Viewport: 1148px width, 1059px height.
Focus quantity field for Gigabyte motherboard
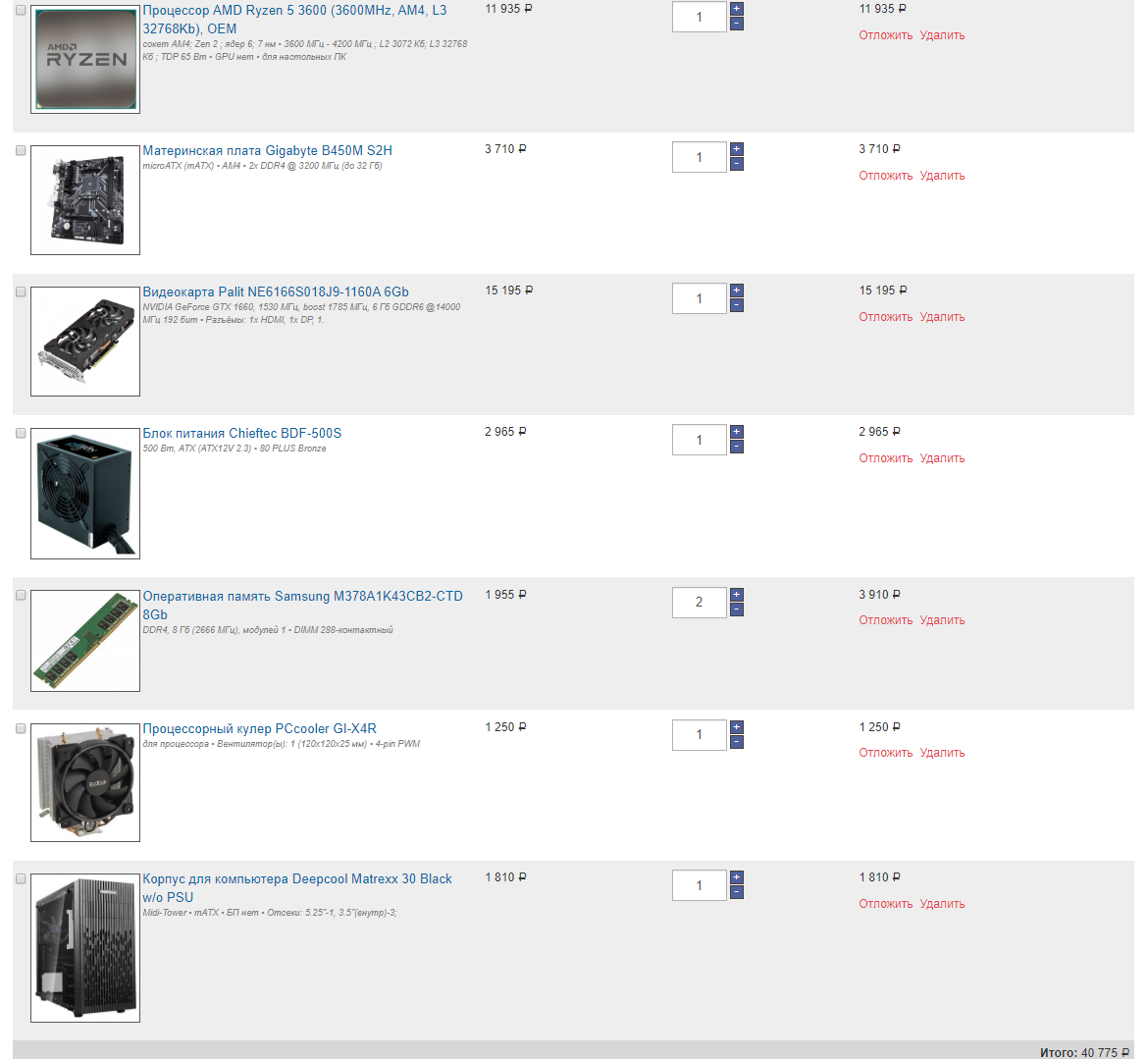[x=700, y=157]
